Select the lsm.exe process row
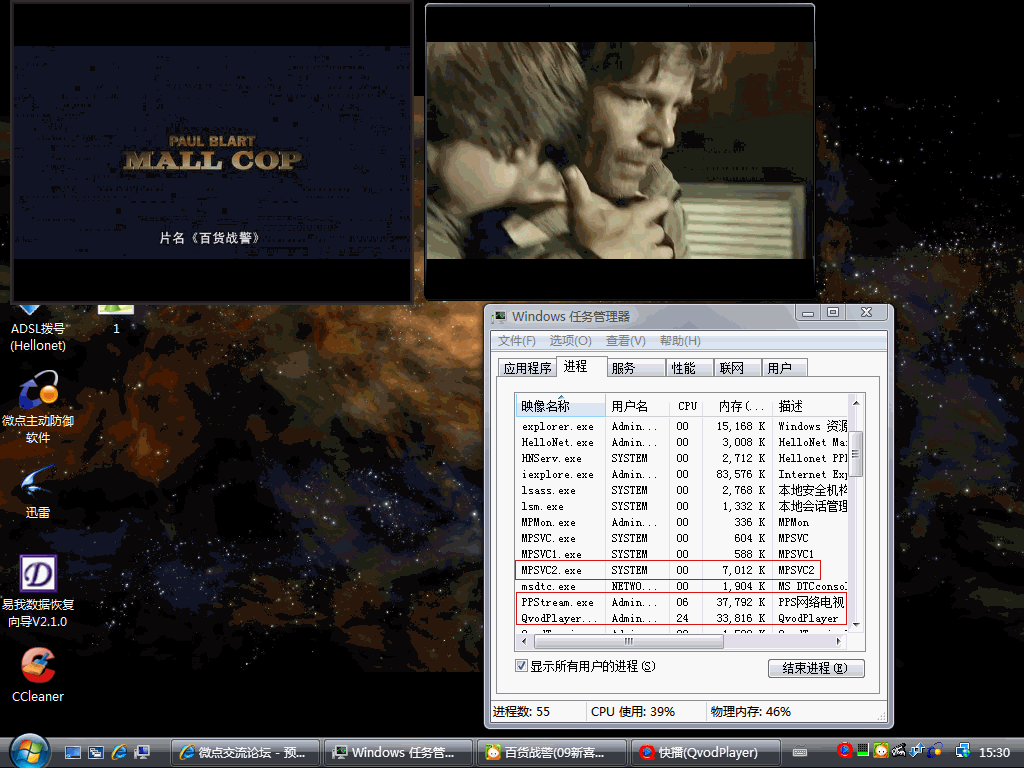This screenshot has height=768, width=1024. [681, 506]
